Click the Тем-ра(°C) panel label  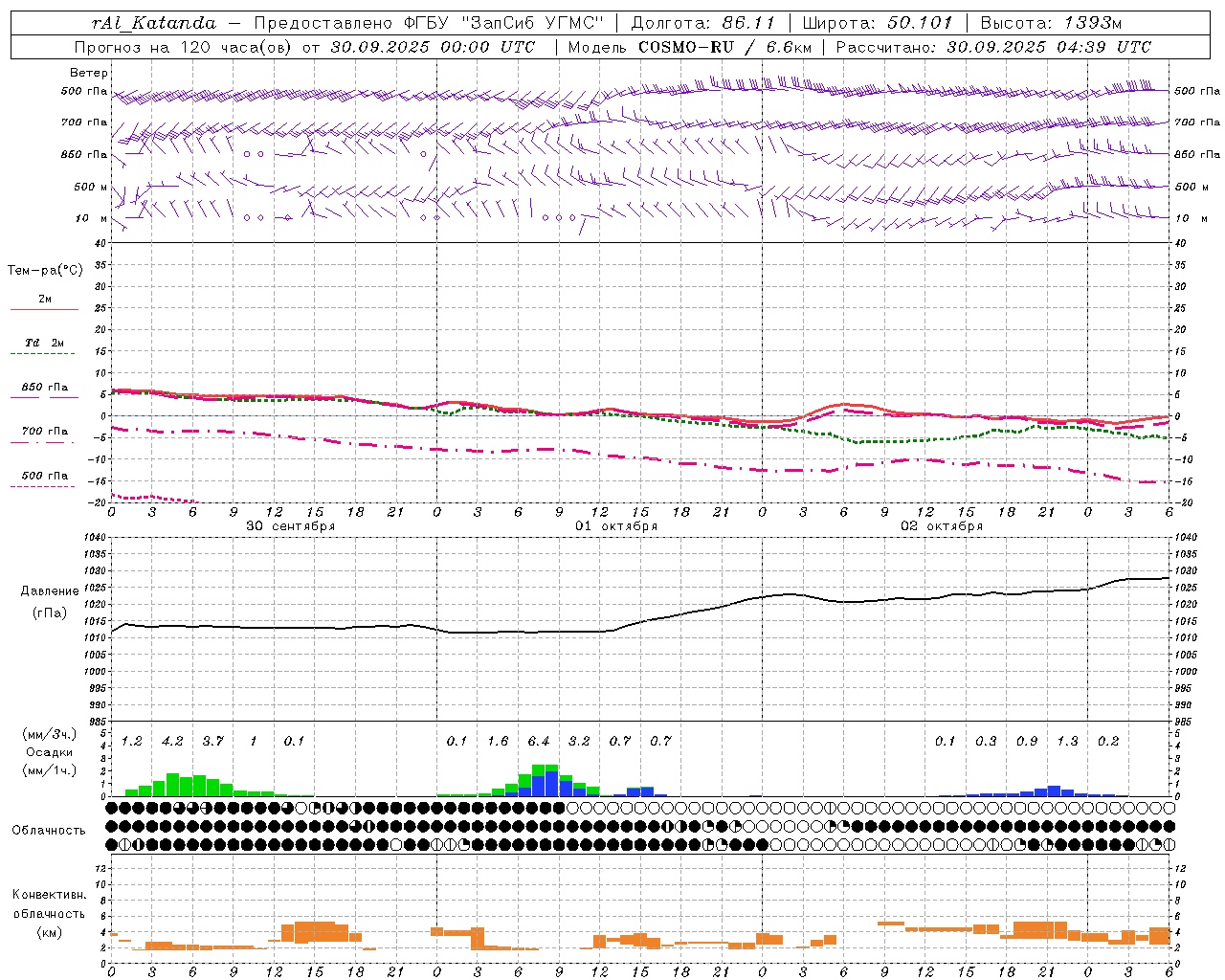45,271
